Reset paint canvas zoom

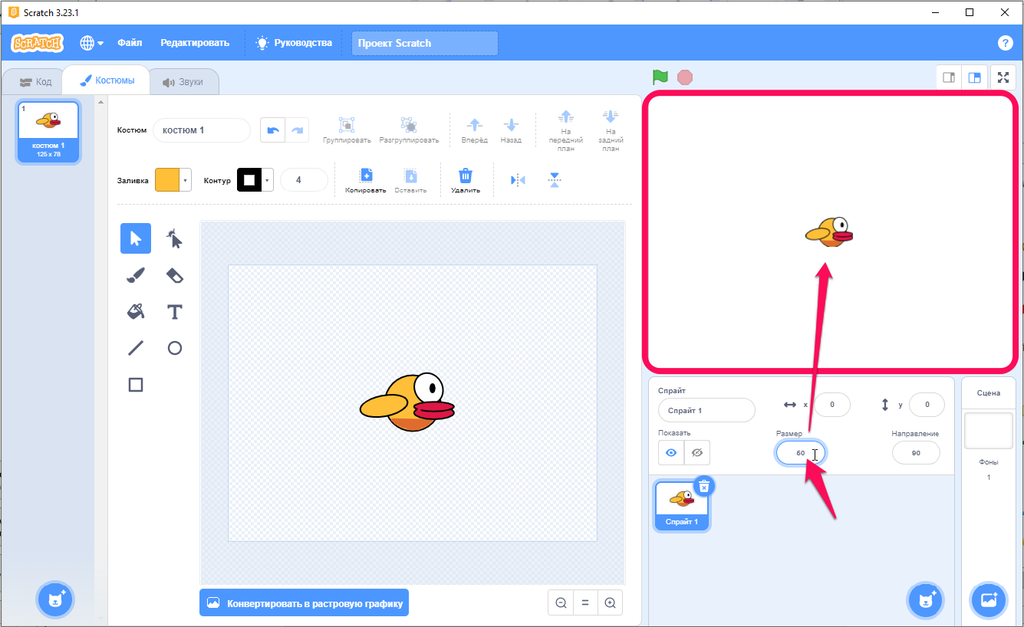coord(585,603)
